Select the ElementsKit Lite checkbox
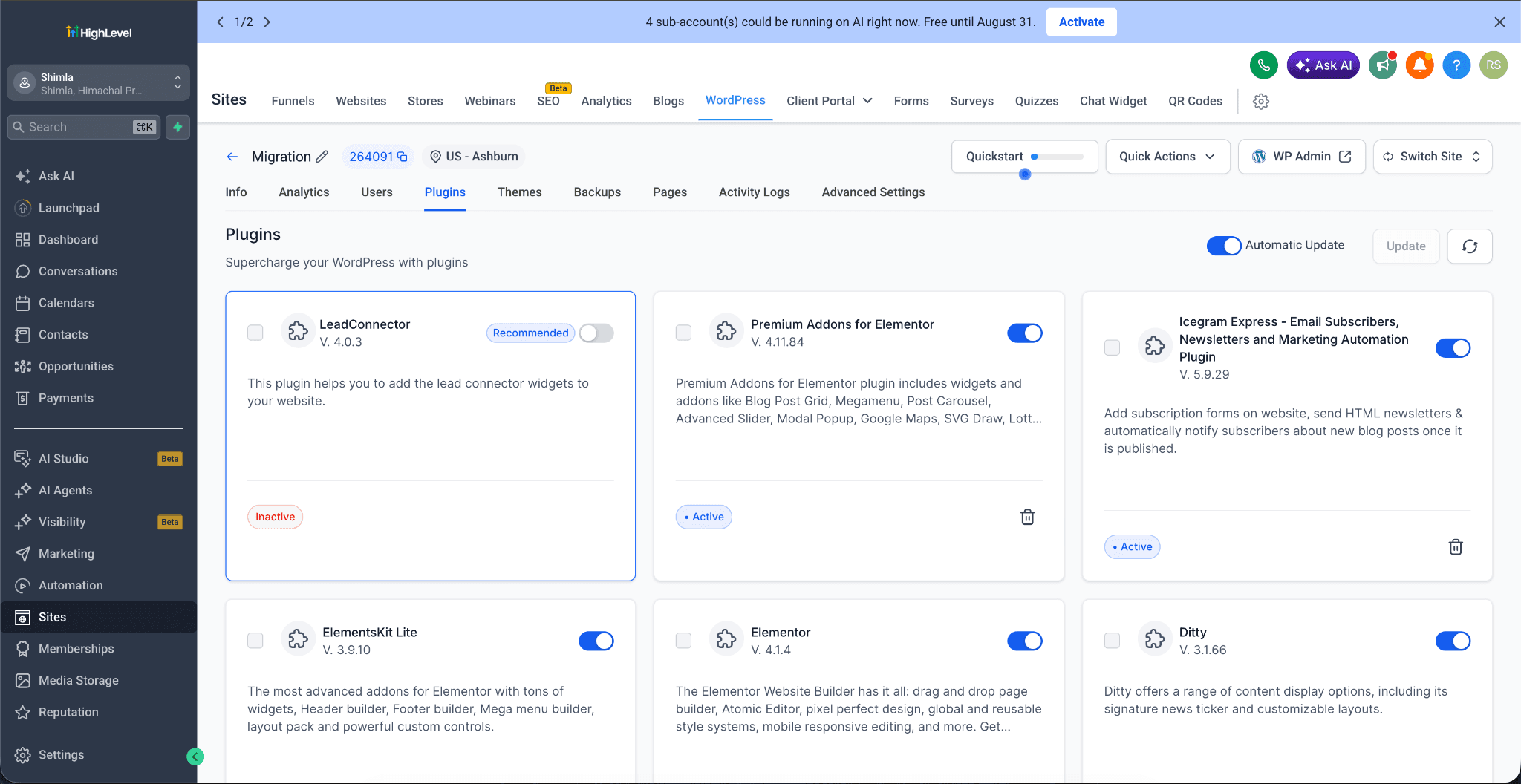The height and width of the screenshot is (784, 1521). click(x=255, y=641)
